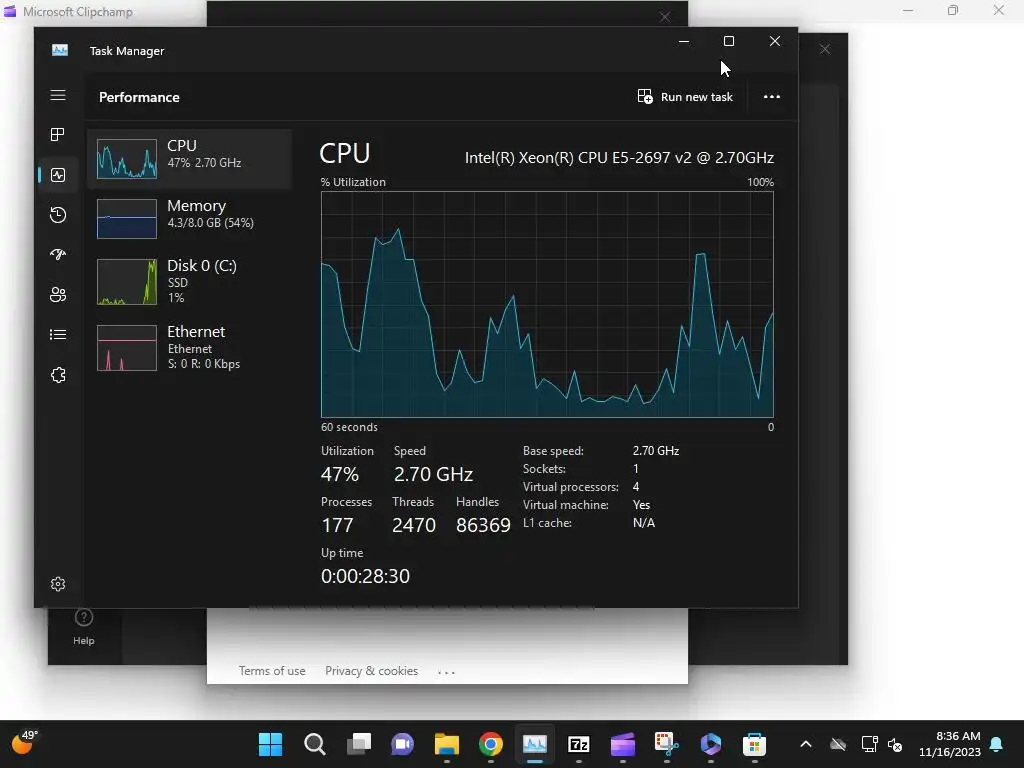Click the muted volume tray icon

pos(895,744)
